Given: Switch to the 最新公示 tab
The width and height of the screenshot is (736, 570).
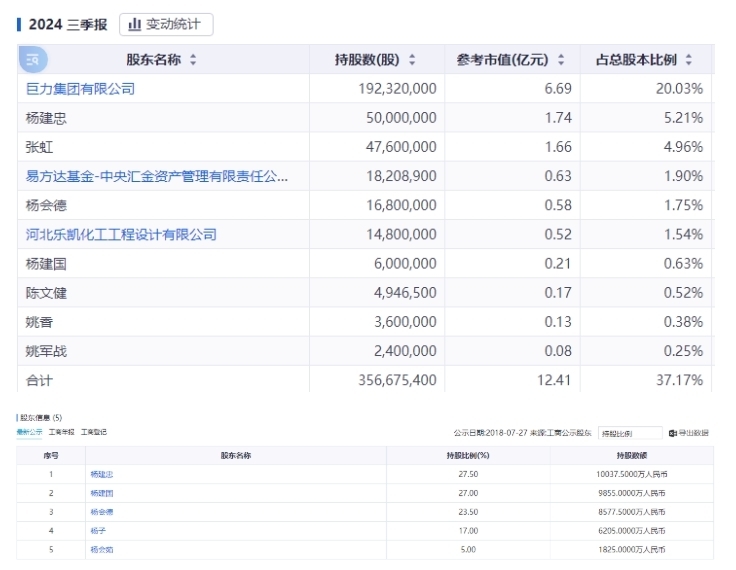Looking at the screenshot, I should pos(30,432).
